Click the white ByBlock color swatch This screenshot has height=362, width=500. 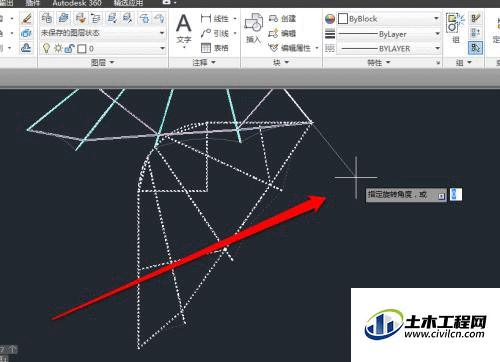(343, 19)
